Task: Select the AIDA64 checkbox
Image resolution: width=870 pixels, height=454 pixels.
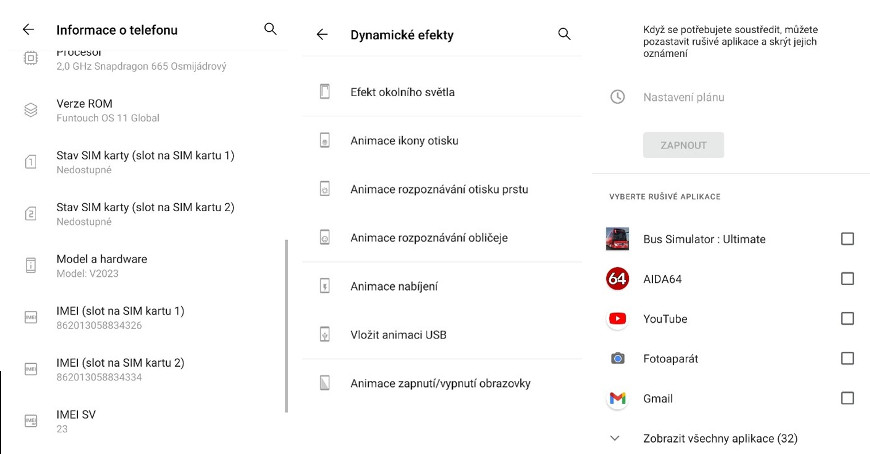Action: (847, 279)
